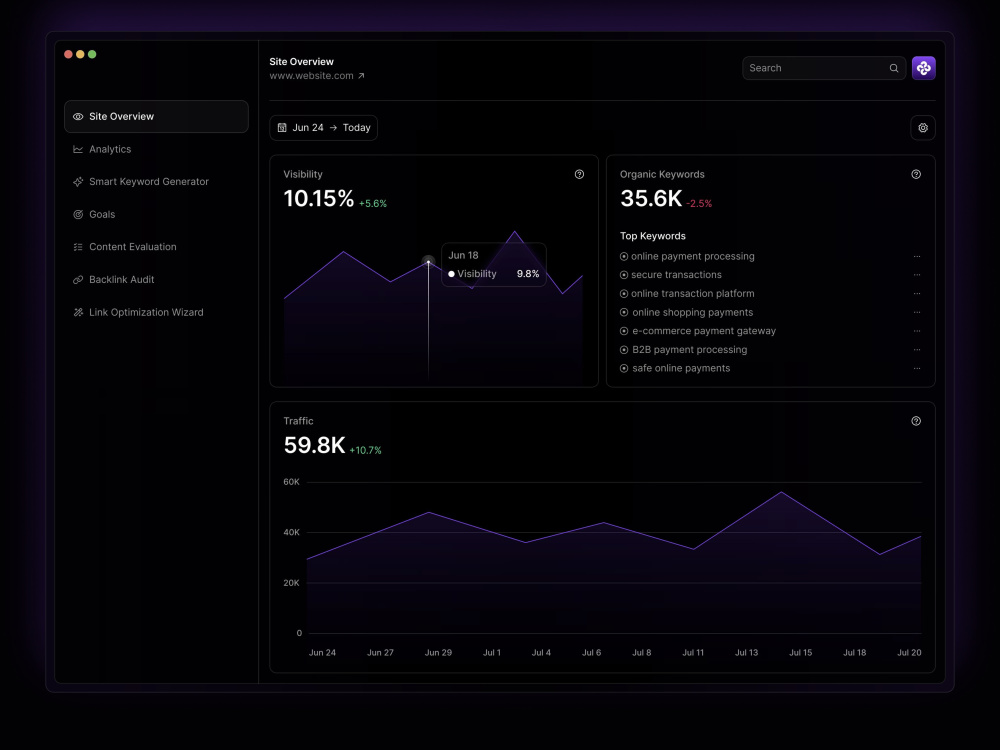Viewport: 1000px width, 750px height.
Task: Click the 35.6K organic keywords value
Action: pyautogui.click(x=651, y=198)
